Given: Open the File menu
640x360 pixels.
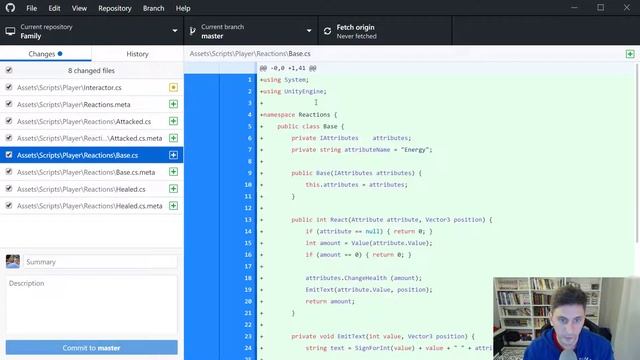Looking at the screenshot, I should tap(31, 8).
